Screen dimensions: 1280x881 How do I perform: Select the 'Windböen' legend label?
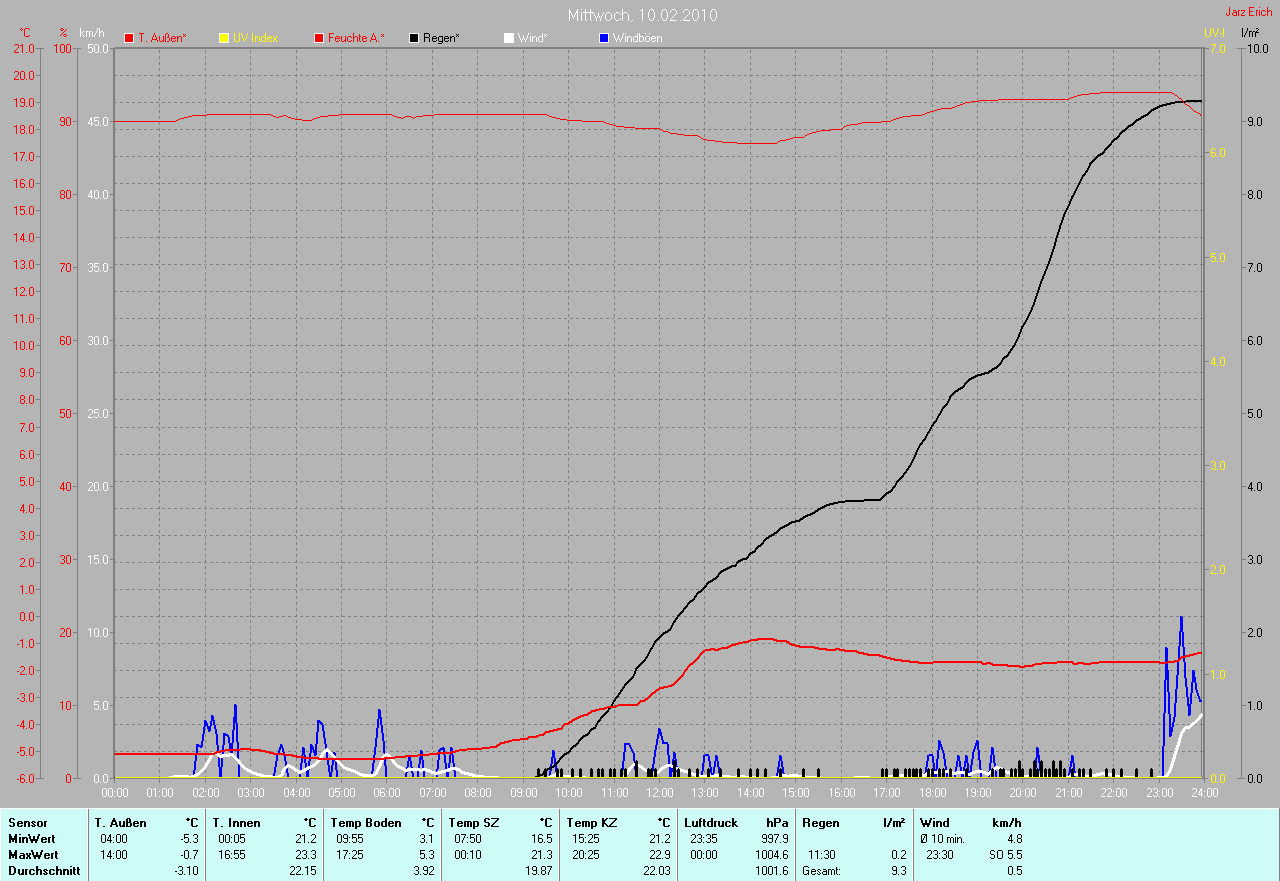(x=637, y=38)
